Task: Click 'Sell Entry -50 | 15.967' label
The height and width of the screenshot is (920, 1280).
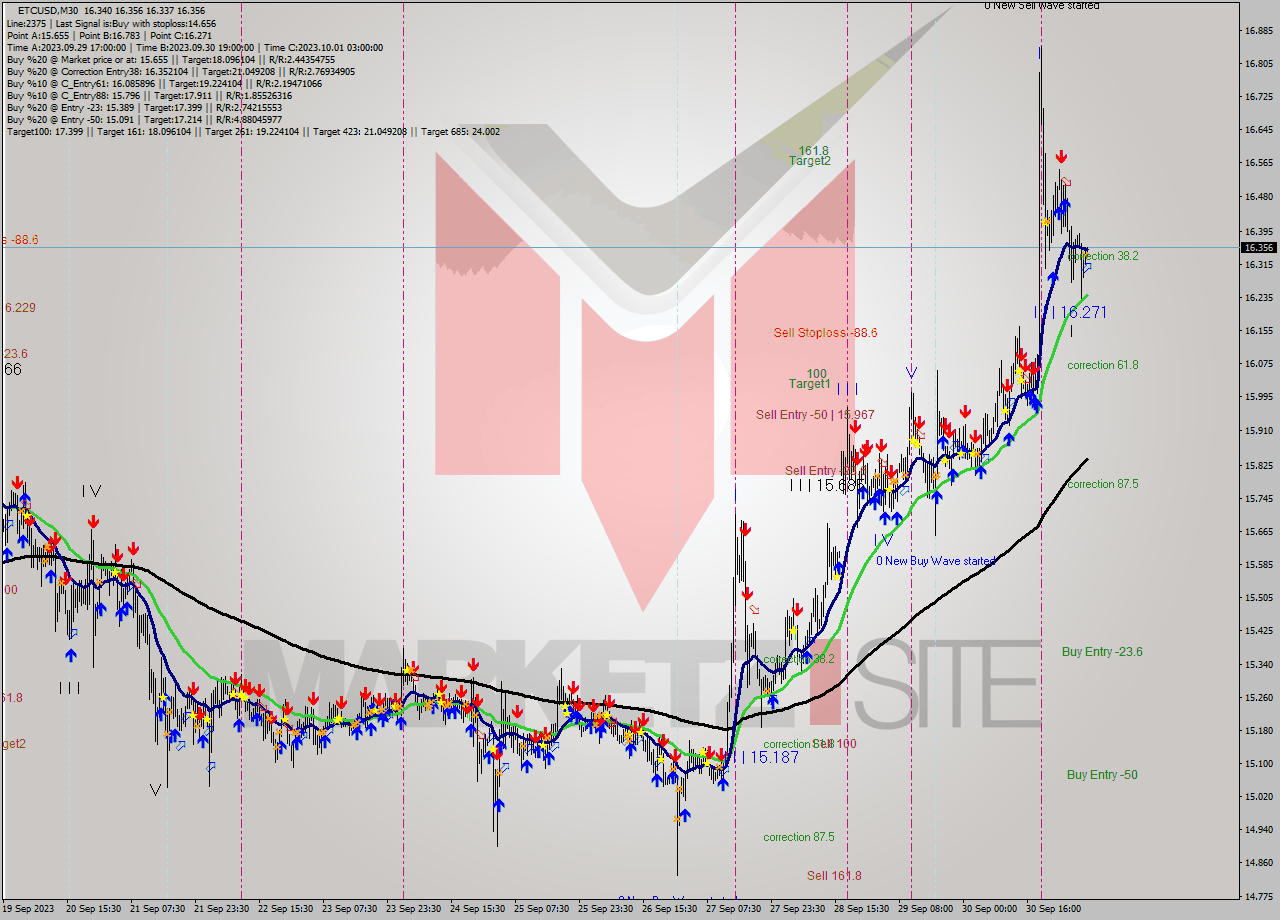Action: (x=815, y=415)
